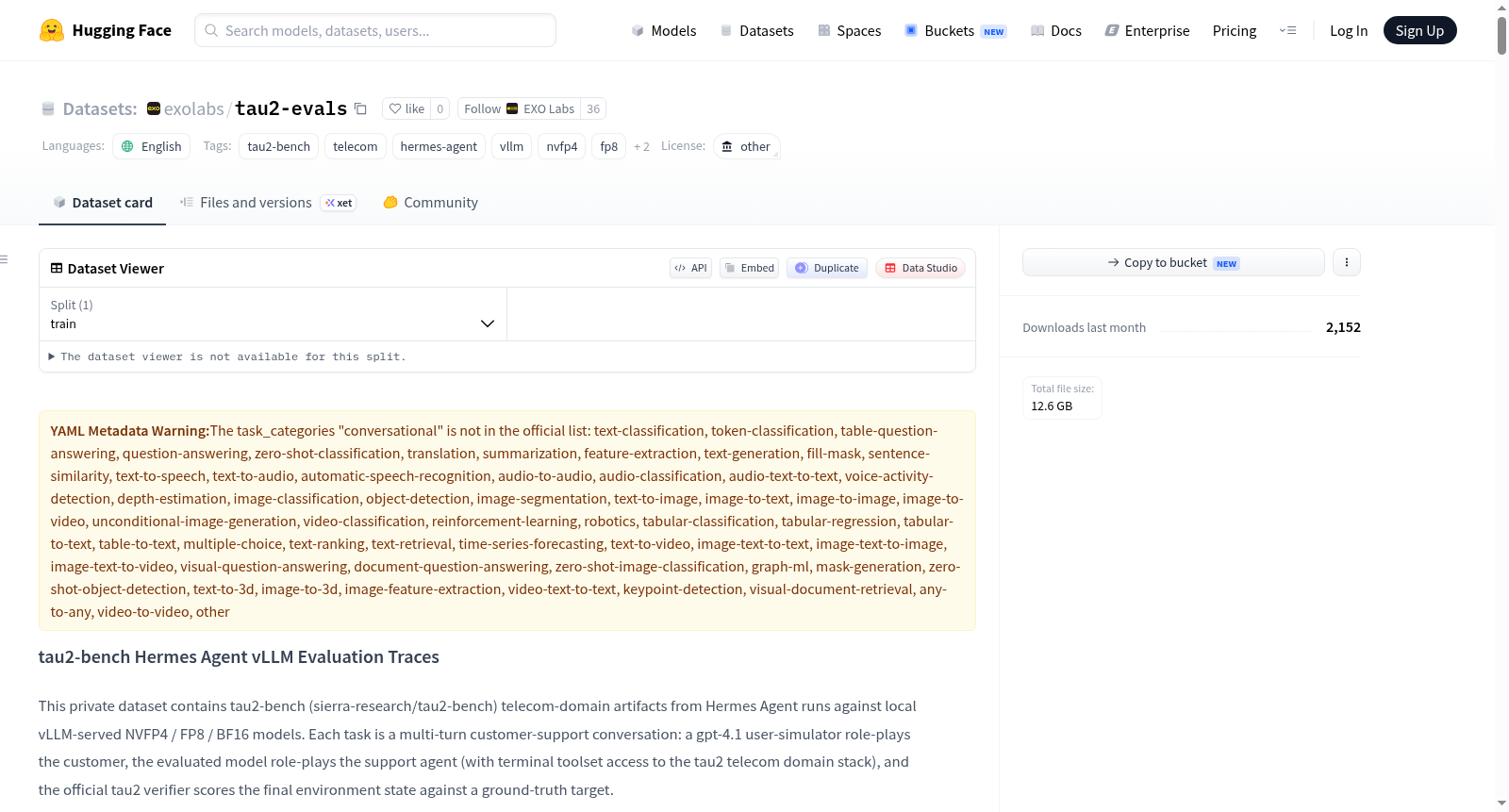Copy dataset name with clipboard icon

tap(360, 108)
